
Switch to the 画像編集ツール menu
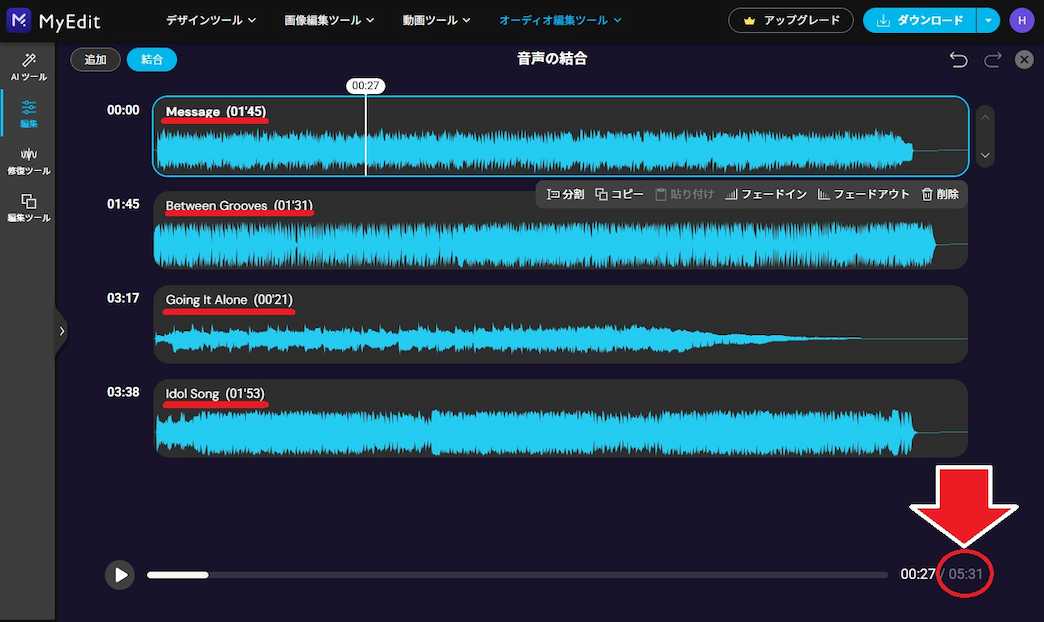(x=328, y=19)
